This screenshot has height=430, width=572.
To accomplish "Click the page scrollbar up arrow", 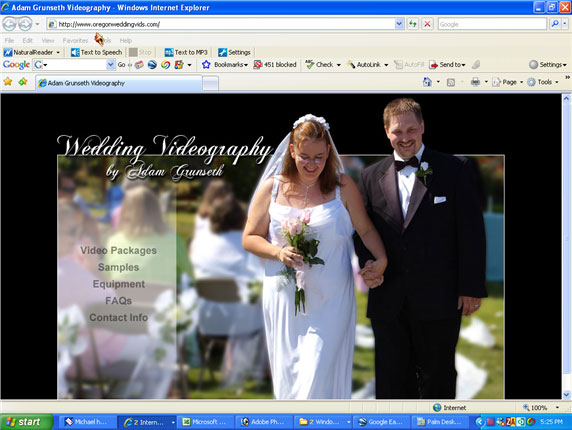I will (566, 98).
